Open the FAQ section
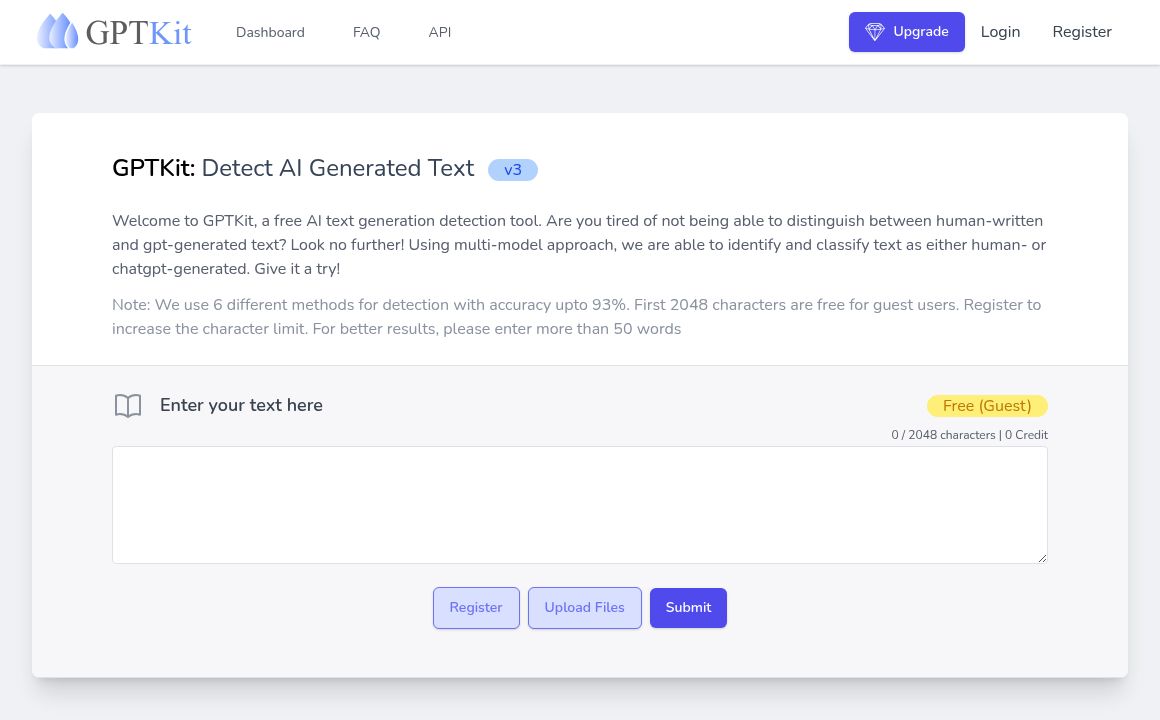 coord(366,32)
